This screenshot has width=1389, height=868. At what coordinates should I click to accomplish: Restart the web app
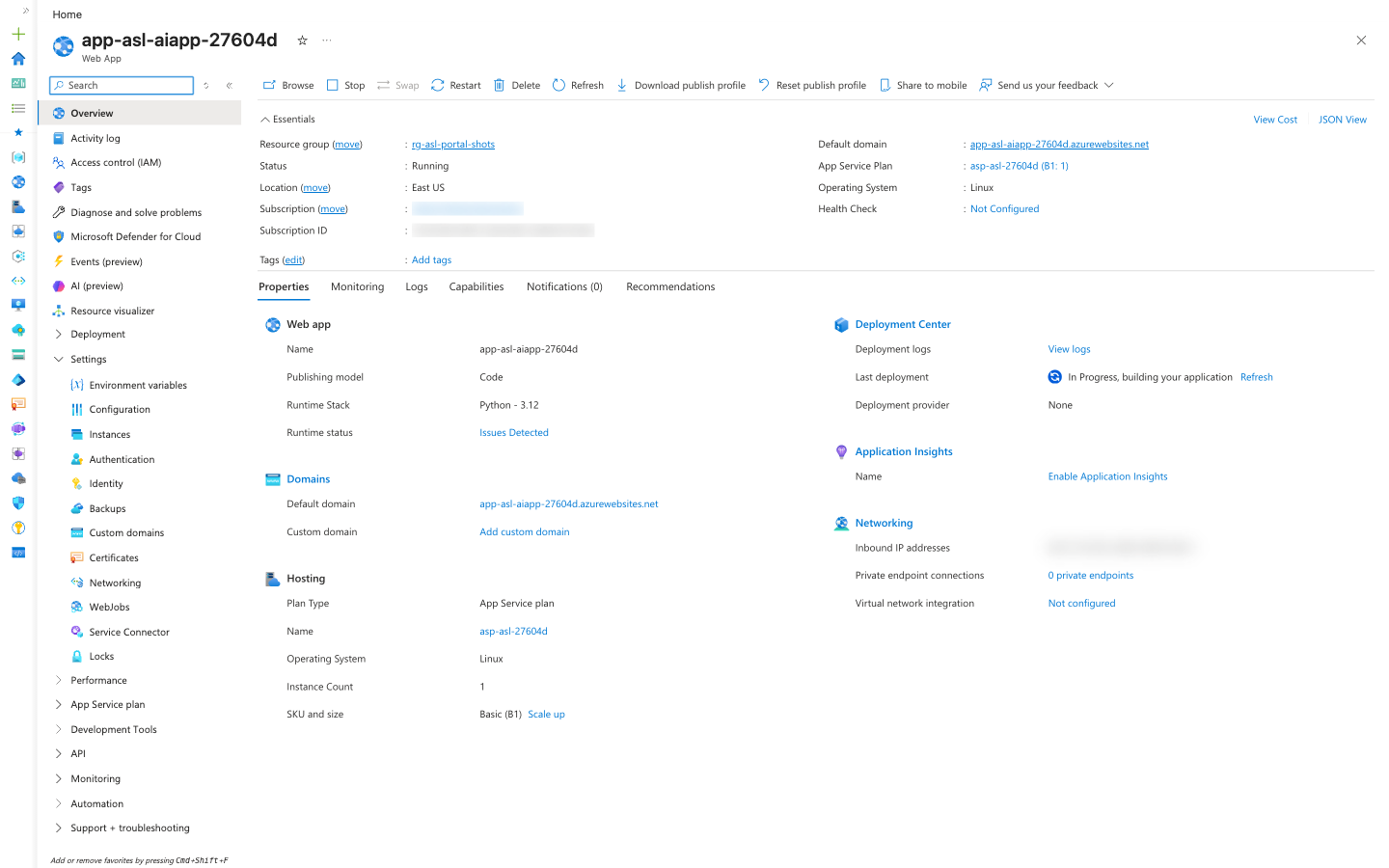tap(455, 85)
